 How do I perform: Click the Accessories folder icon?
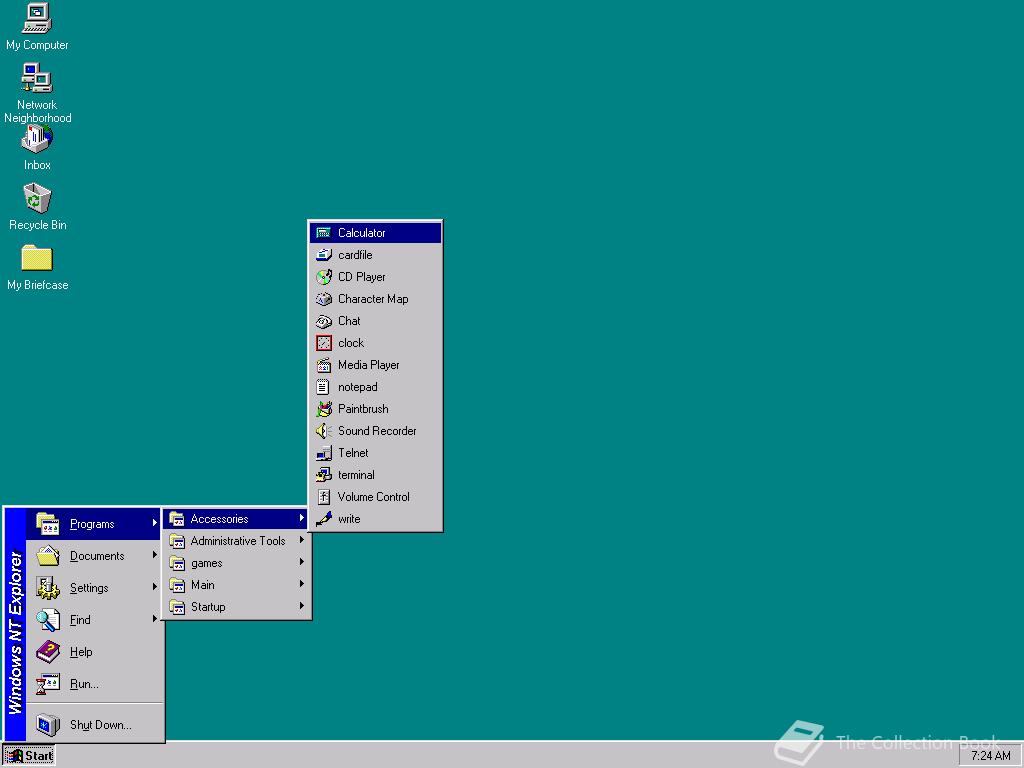(176, 519)
